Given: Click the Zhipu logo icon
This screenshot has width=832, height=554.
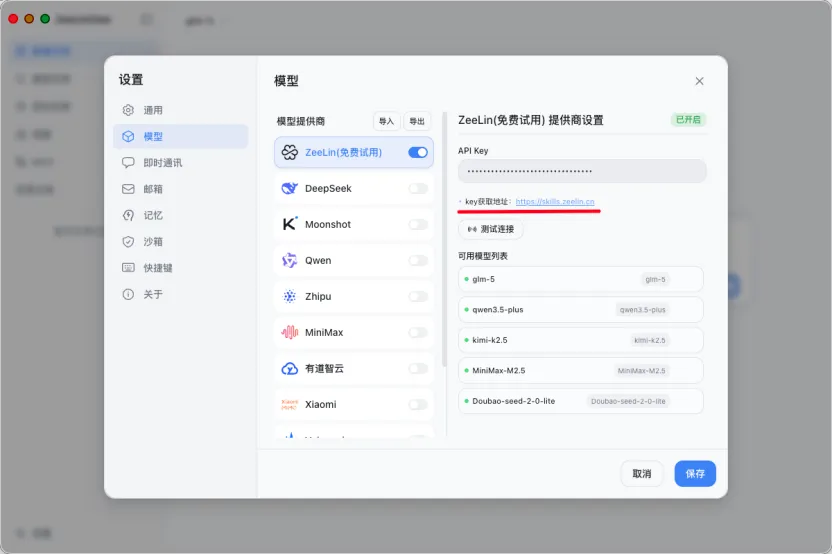Looking at the screenshot, I should [290, 296].
